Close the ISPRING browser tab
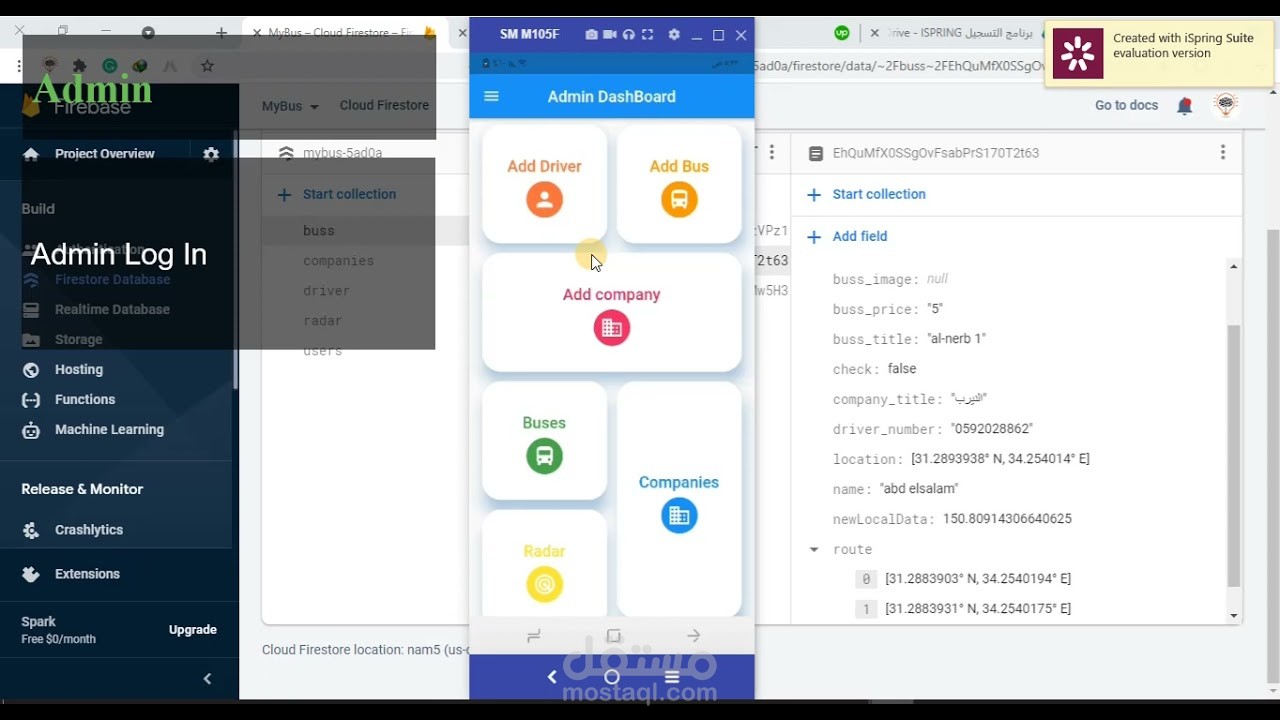Viewport: 1280px width, 720px height. tap(875, 33)
